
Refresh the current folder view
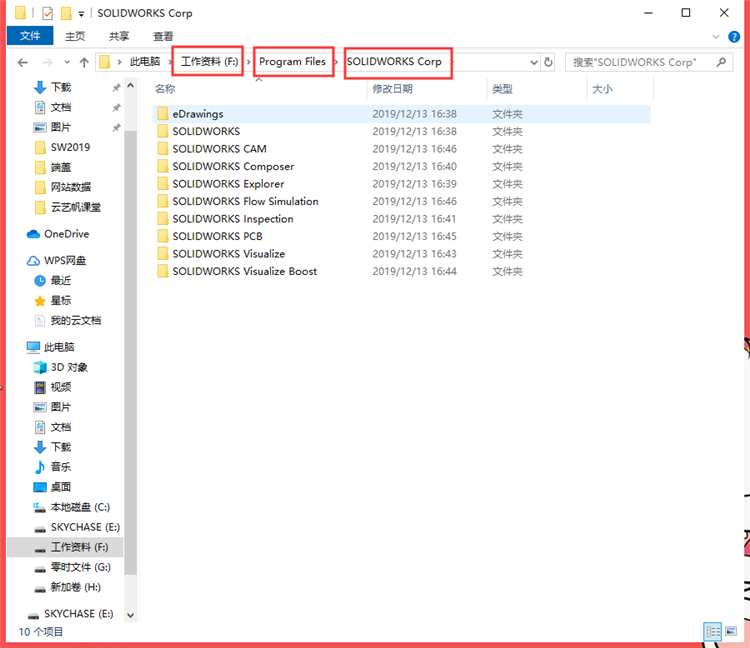click(548, 62)
